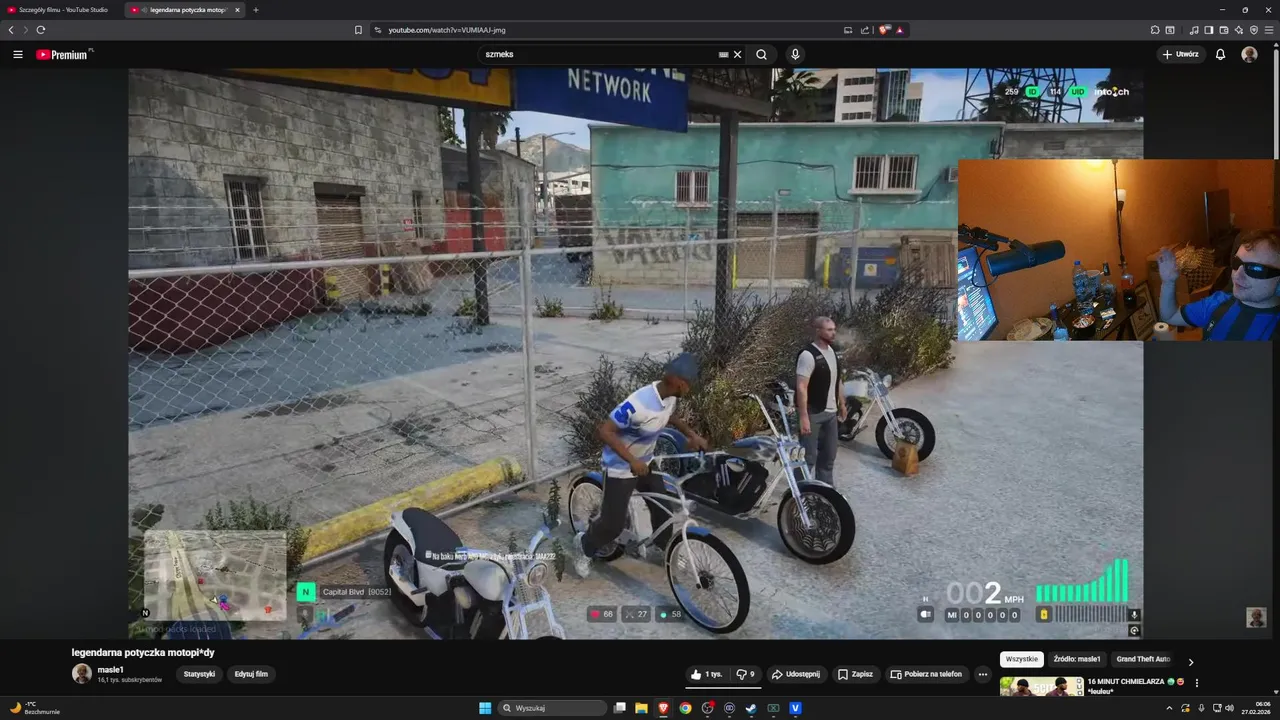The height and width of the screenshot is (720, 1280).
Task: Open the media control music-note icon
Action: (x=1194, y=30)
